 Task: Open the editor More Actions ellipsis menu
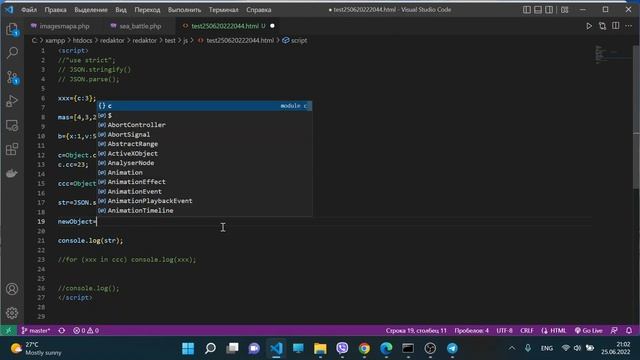tap(629, 26)
